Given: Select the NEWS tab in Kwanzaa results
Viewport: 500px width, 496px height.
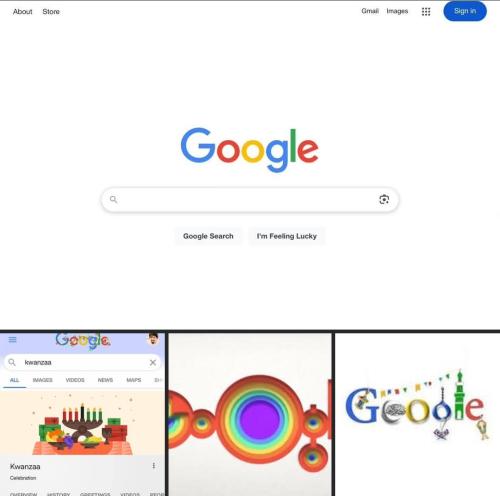Looking at the screenshot, I should click(105, 380).
